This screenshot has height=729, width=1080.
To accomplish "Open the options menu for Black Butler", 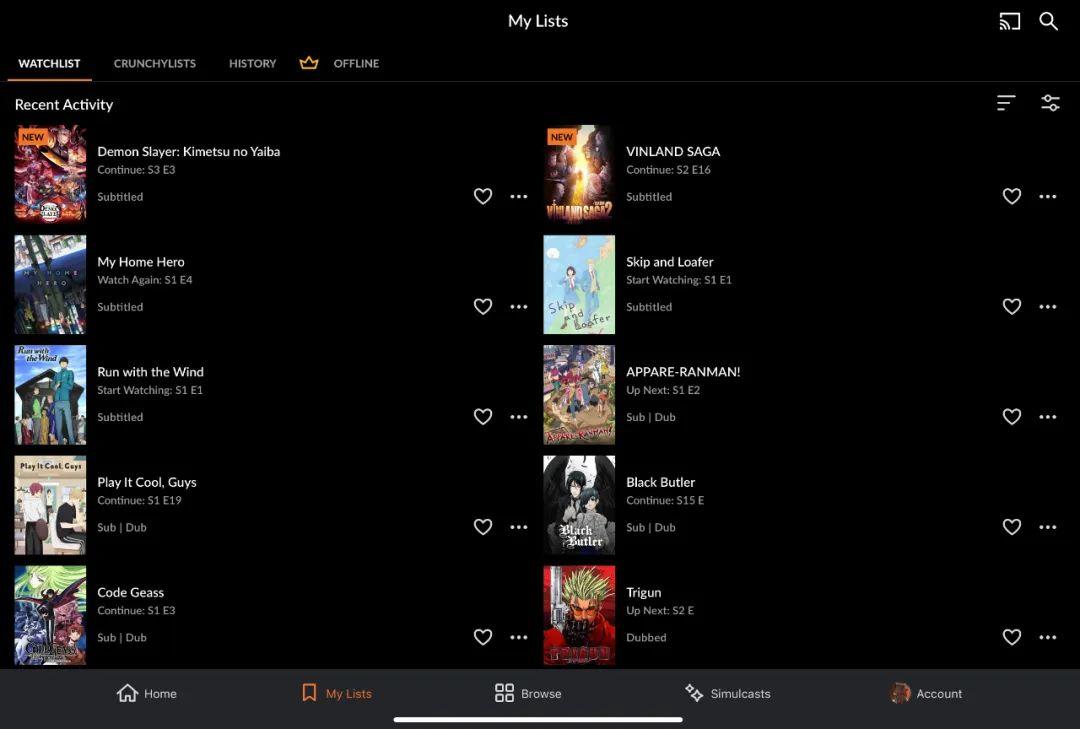I will [1047, 527].
